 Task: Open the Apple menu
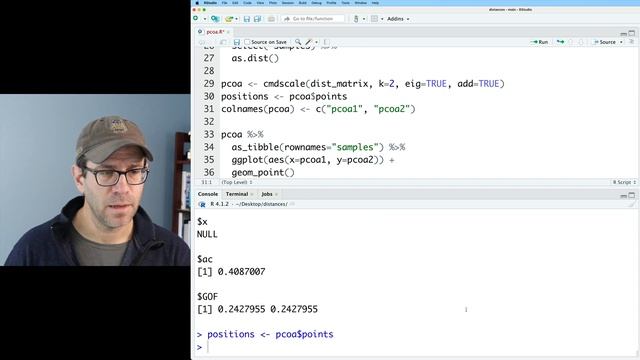[x=197, y=3]
